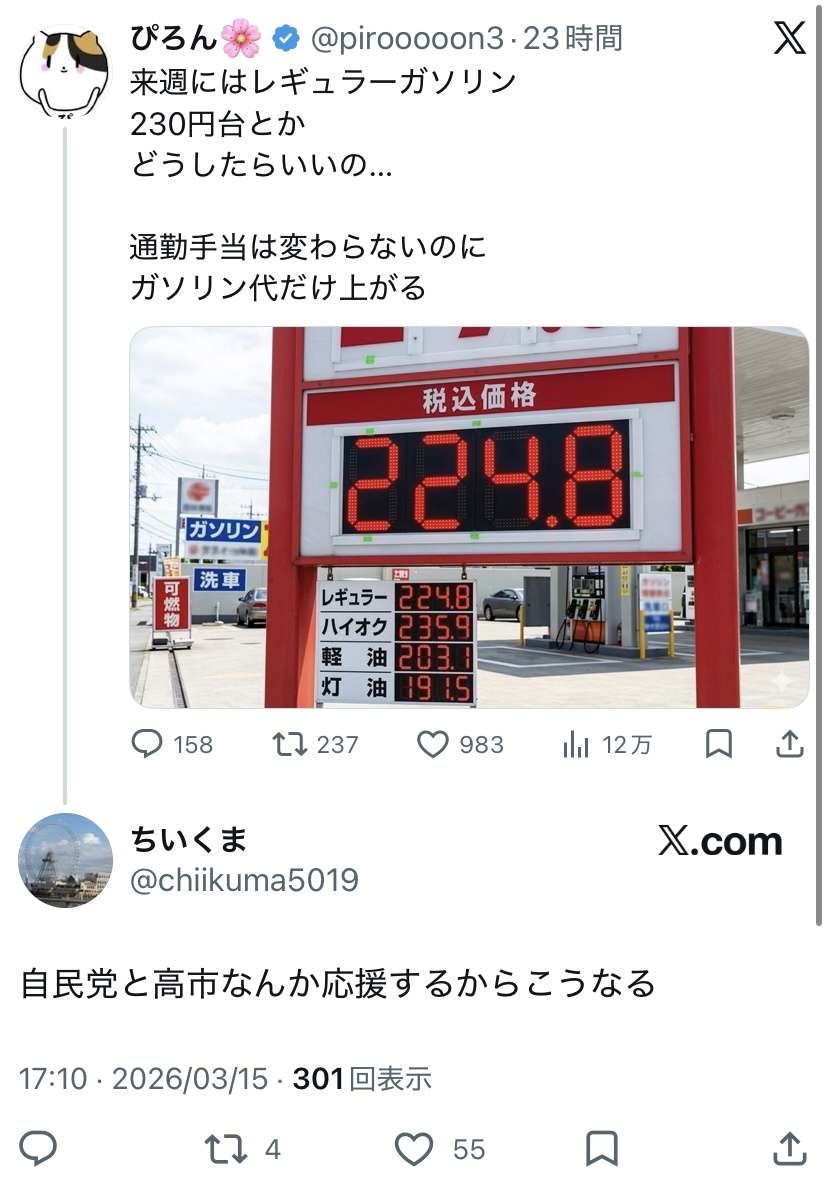This screenshot has height=1185, width=828.
Task: Share ぴろん's post via upload arrow
Action: point(789,744)
